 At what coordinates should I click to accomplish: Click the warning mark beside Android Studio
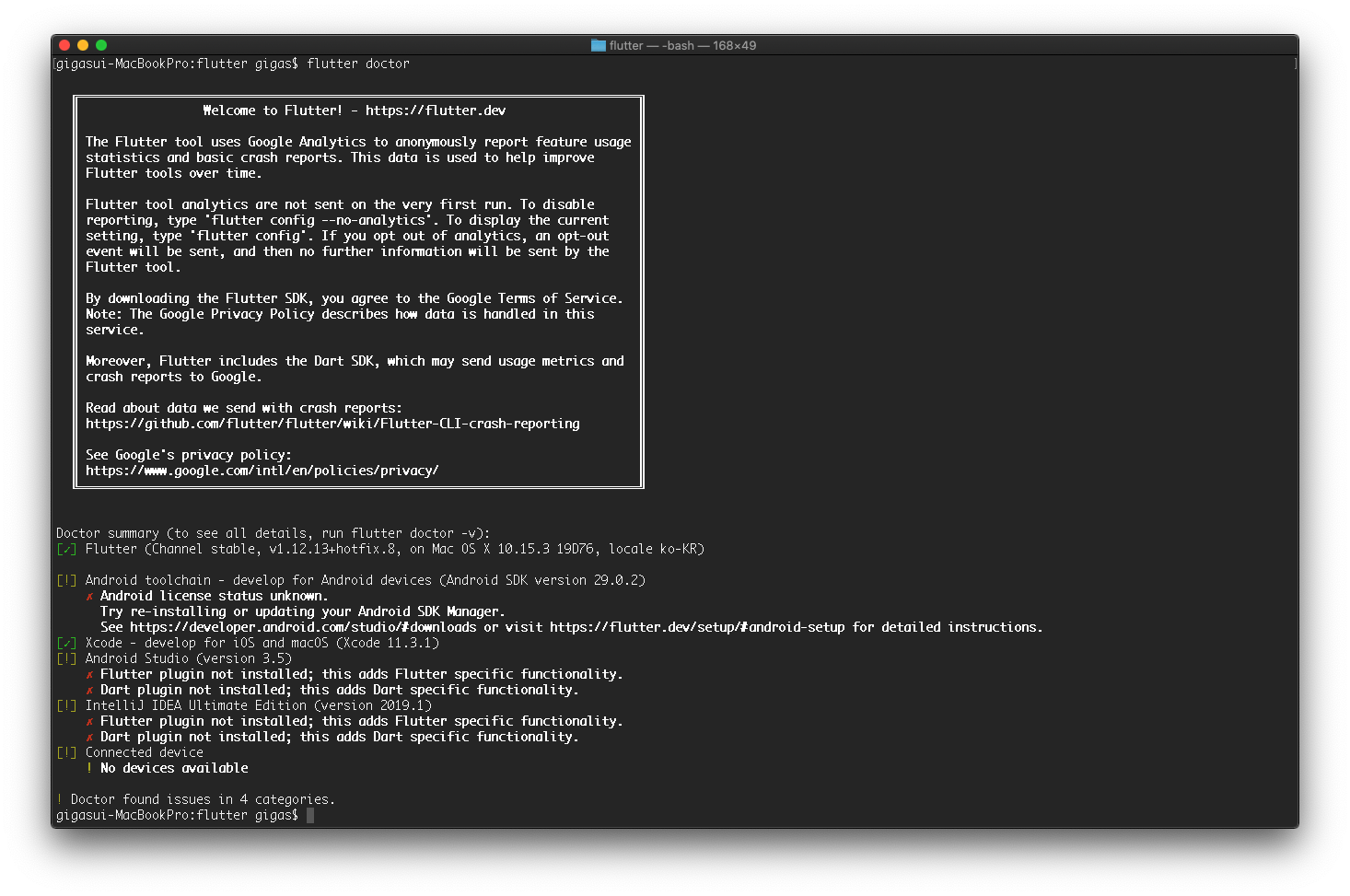[66, 659]
